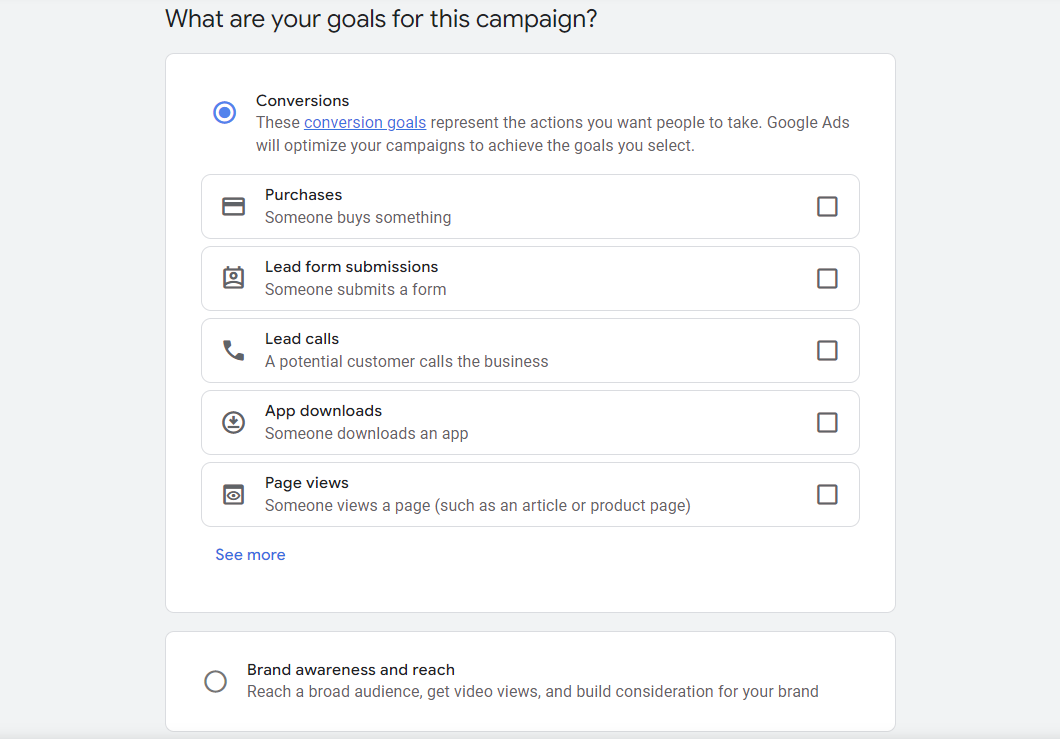
Task: Open the conversion goals link
Action: coord(365,123)
